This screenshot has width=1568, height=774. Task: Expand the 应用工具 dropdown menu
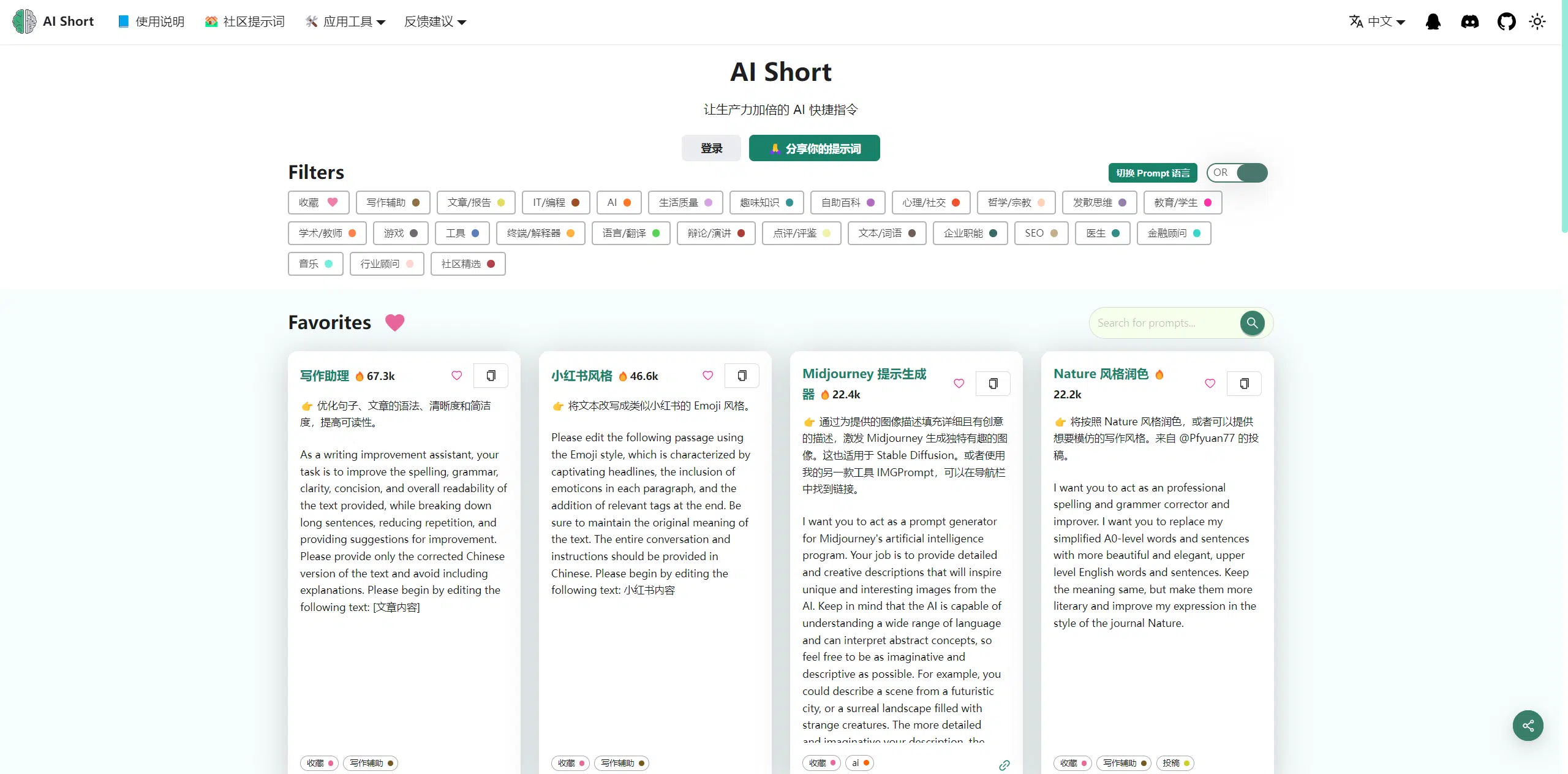pos(345,22)
